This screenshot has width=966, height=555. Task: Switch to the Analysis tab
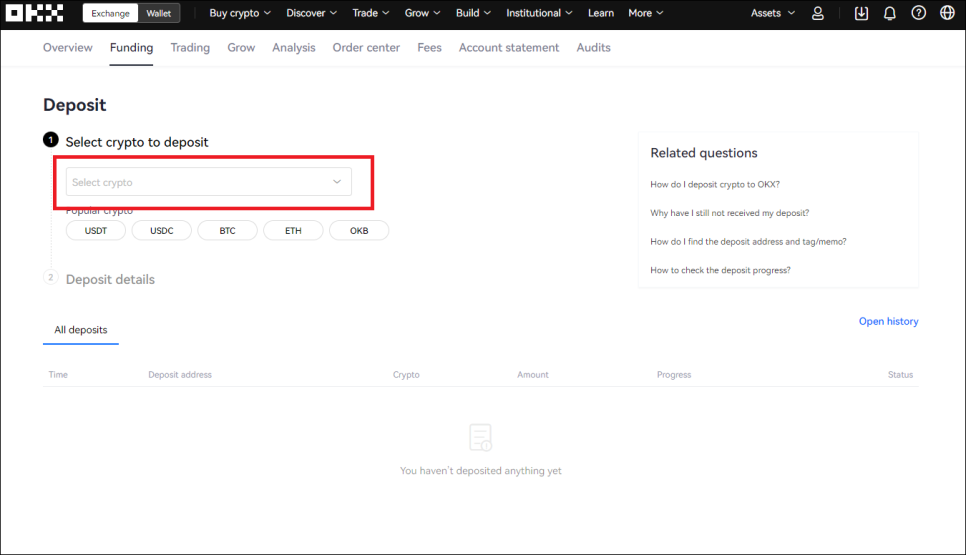[293, 47]
